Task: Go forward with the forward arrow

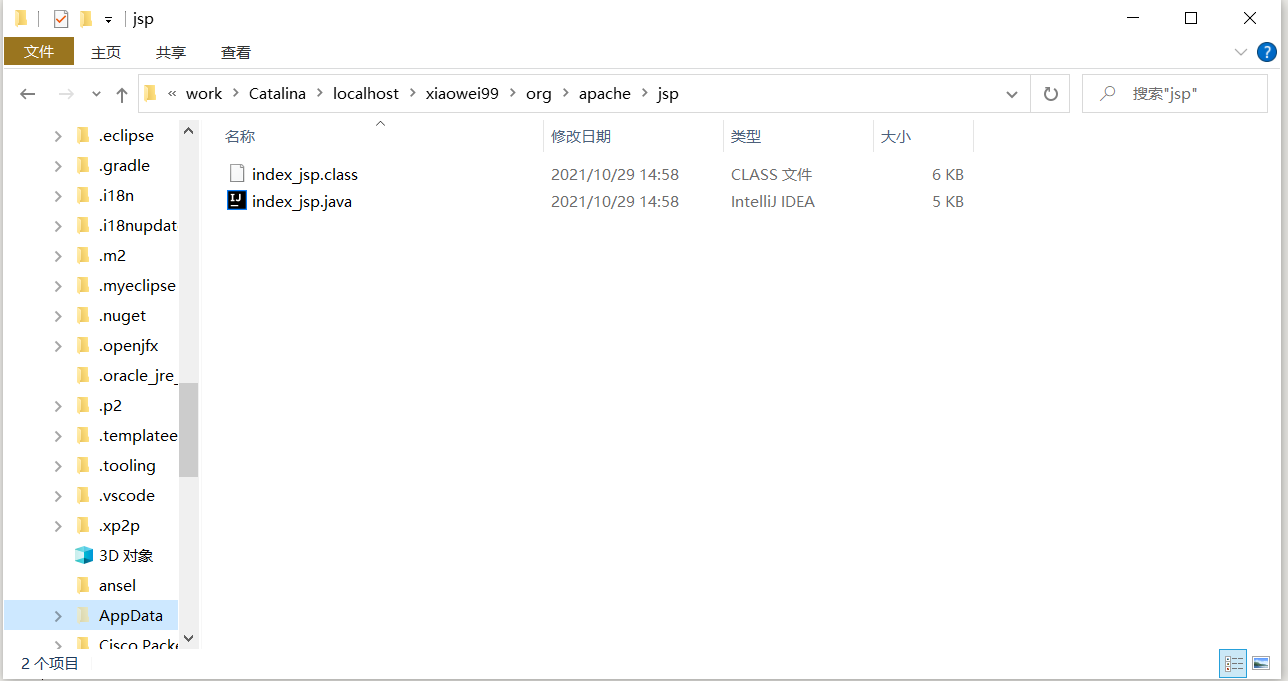Action: click(x=66, y=94)
